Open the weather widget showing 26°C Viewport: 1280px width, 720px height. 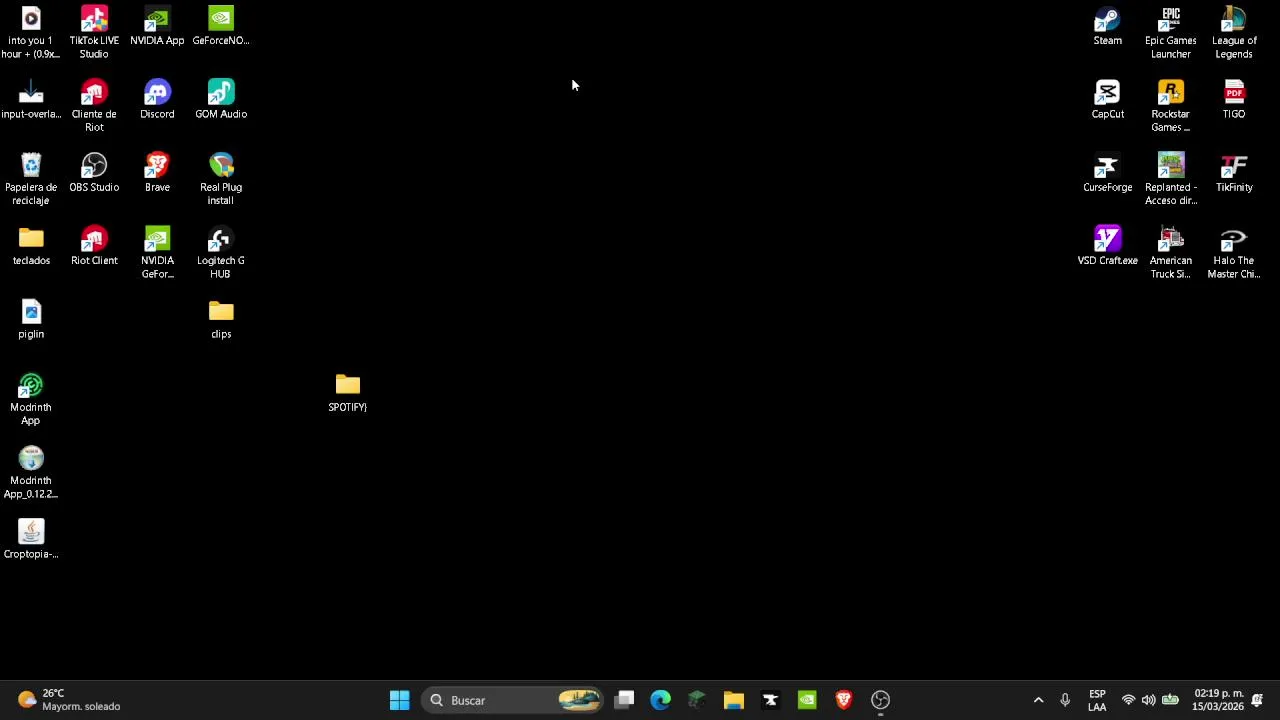pyautogui.click(x=68, y=700)
